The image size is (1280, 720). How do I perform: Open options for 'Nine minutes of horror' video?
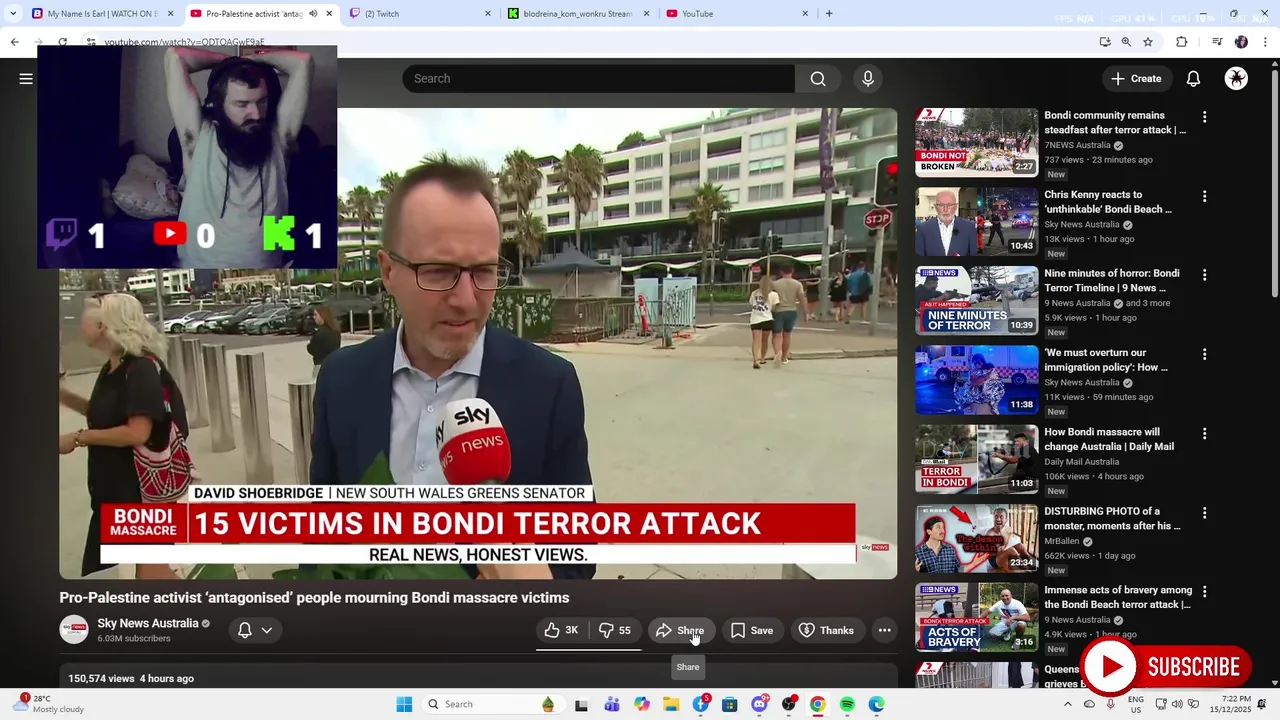[1204, 275]
